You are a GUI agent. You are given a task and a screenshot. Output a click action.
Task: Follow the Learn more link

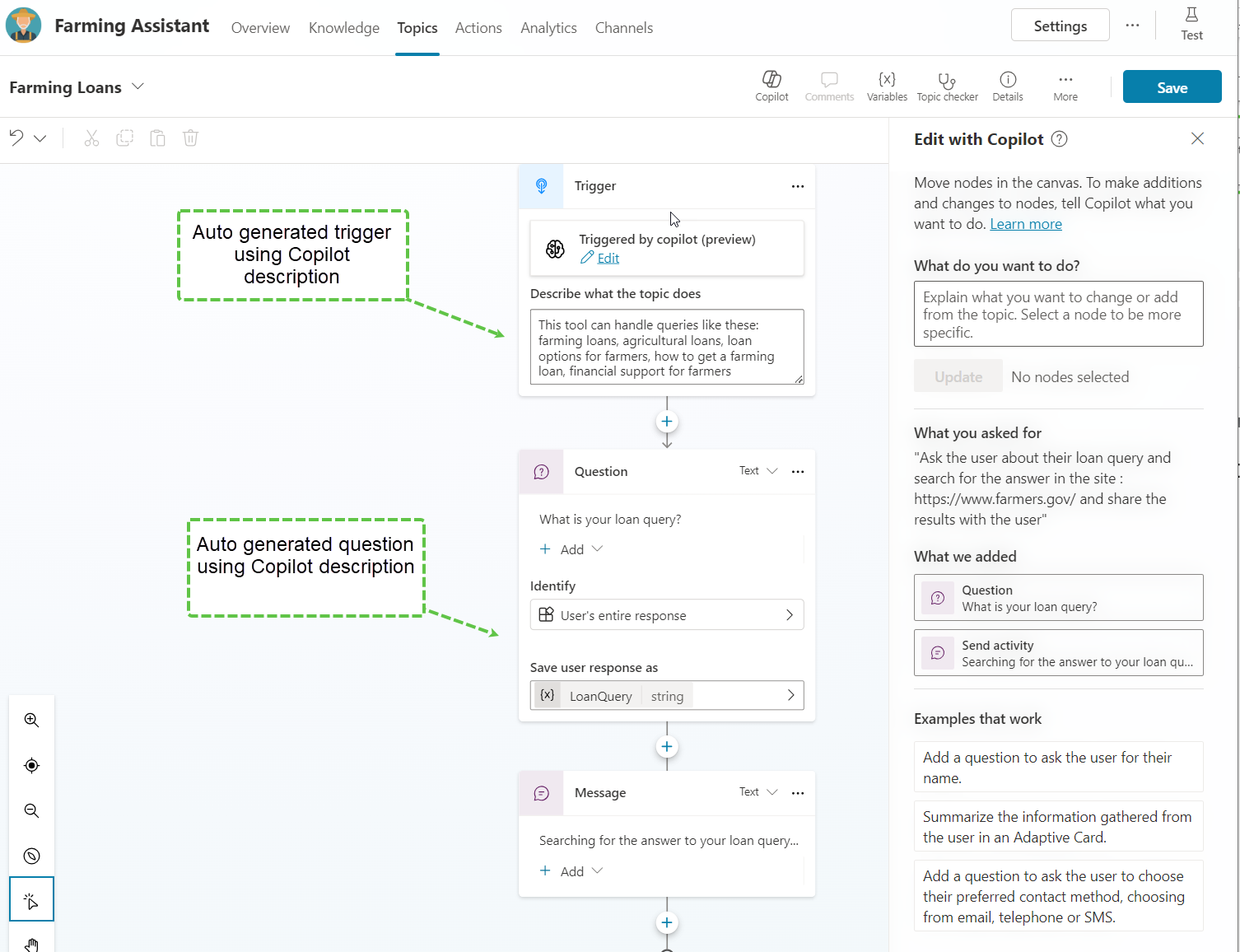click(x=1025, y=224)
